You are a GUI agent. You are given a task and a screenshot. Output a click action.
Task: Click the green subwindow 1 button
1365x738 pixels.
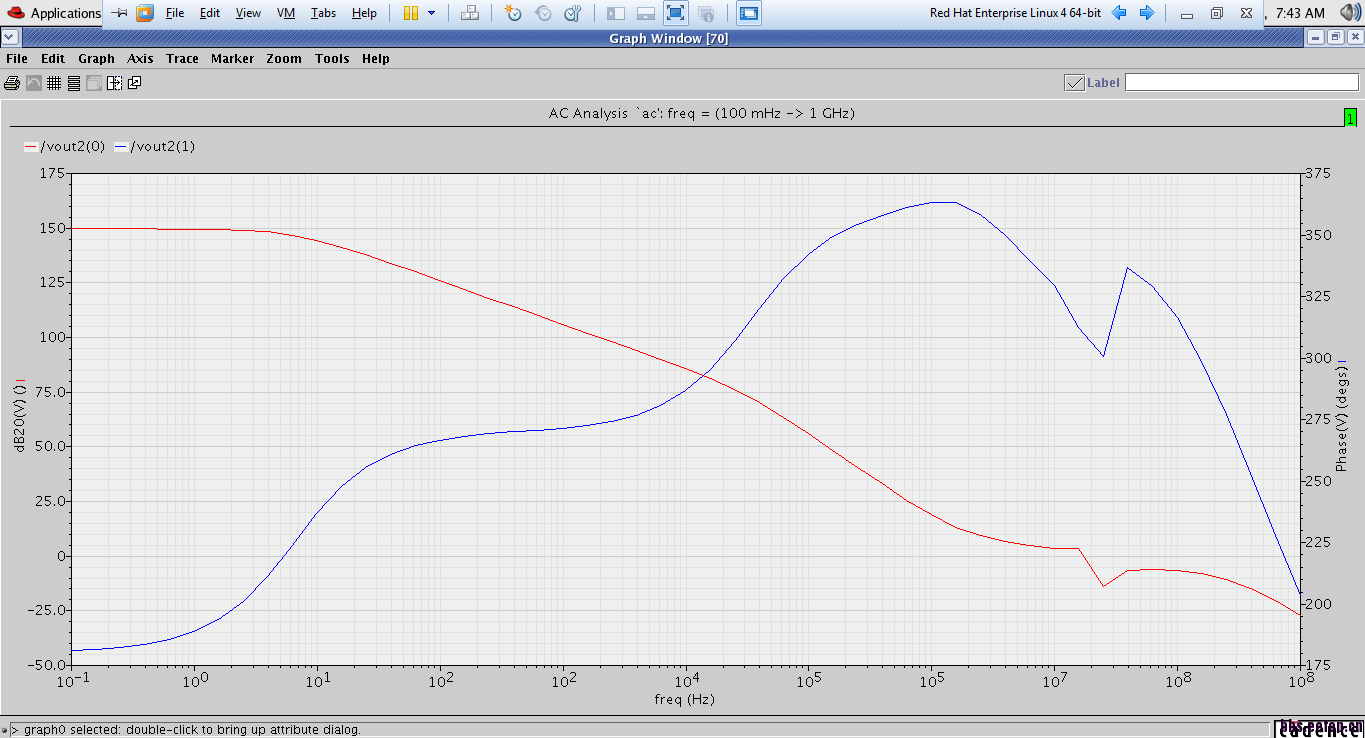click(x=1350, y=118)
